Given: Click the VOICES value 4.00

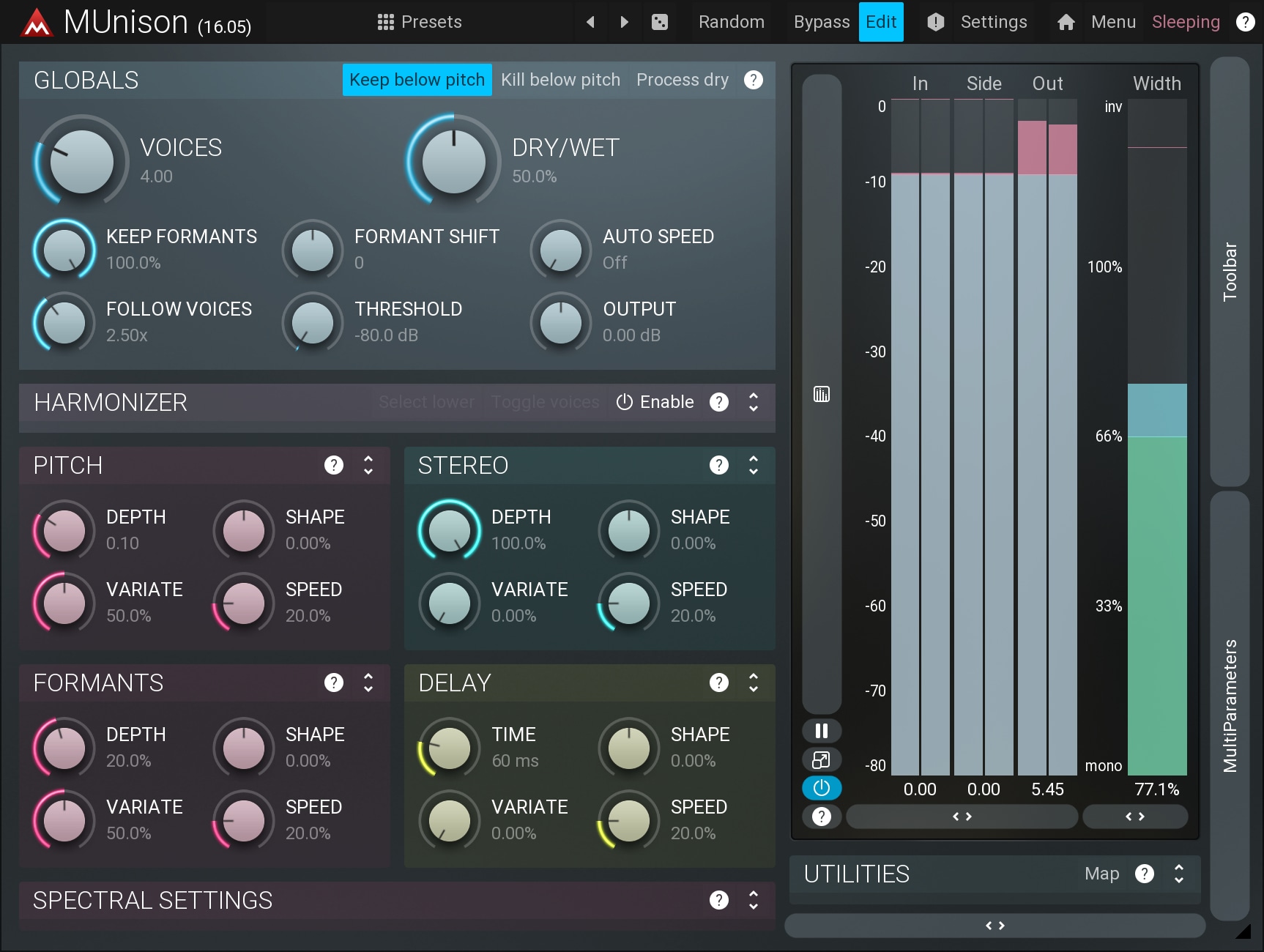Looking at the screenshot, I should tap(157, 176).
